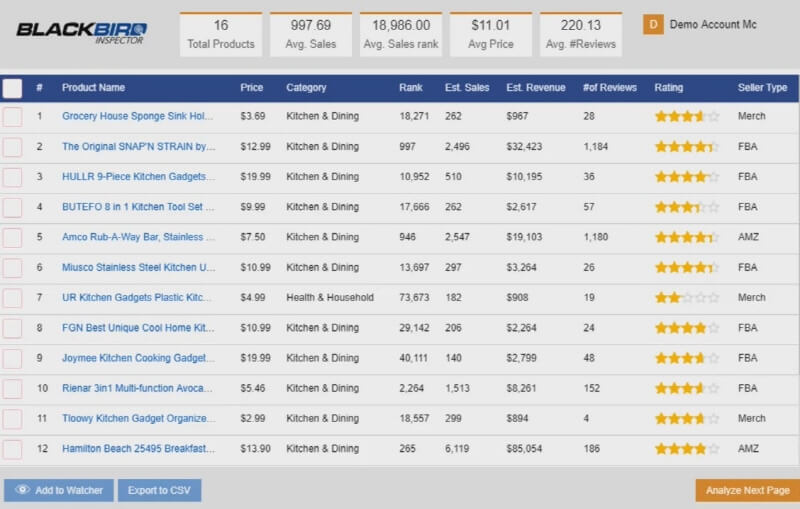Click the Avg. Sales rank 18,986.00 card
Screen dimensions: 800x509
(401, 34)
